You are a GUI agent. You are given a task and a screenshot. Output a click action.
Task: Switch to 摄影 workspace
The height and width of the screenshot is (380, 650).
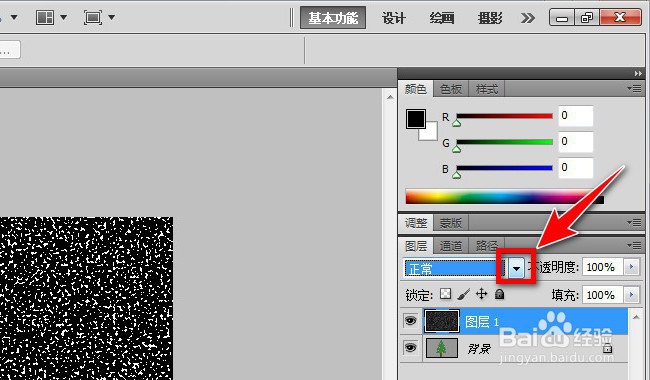pyautogui.click(x=490, y=18)
